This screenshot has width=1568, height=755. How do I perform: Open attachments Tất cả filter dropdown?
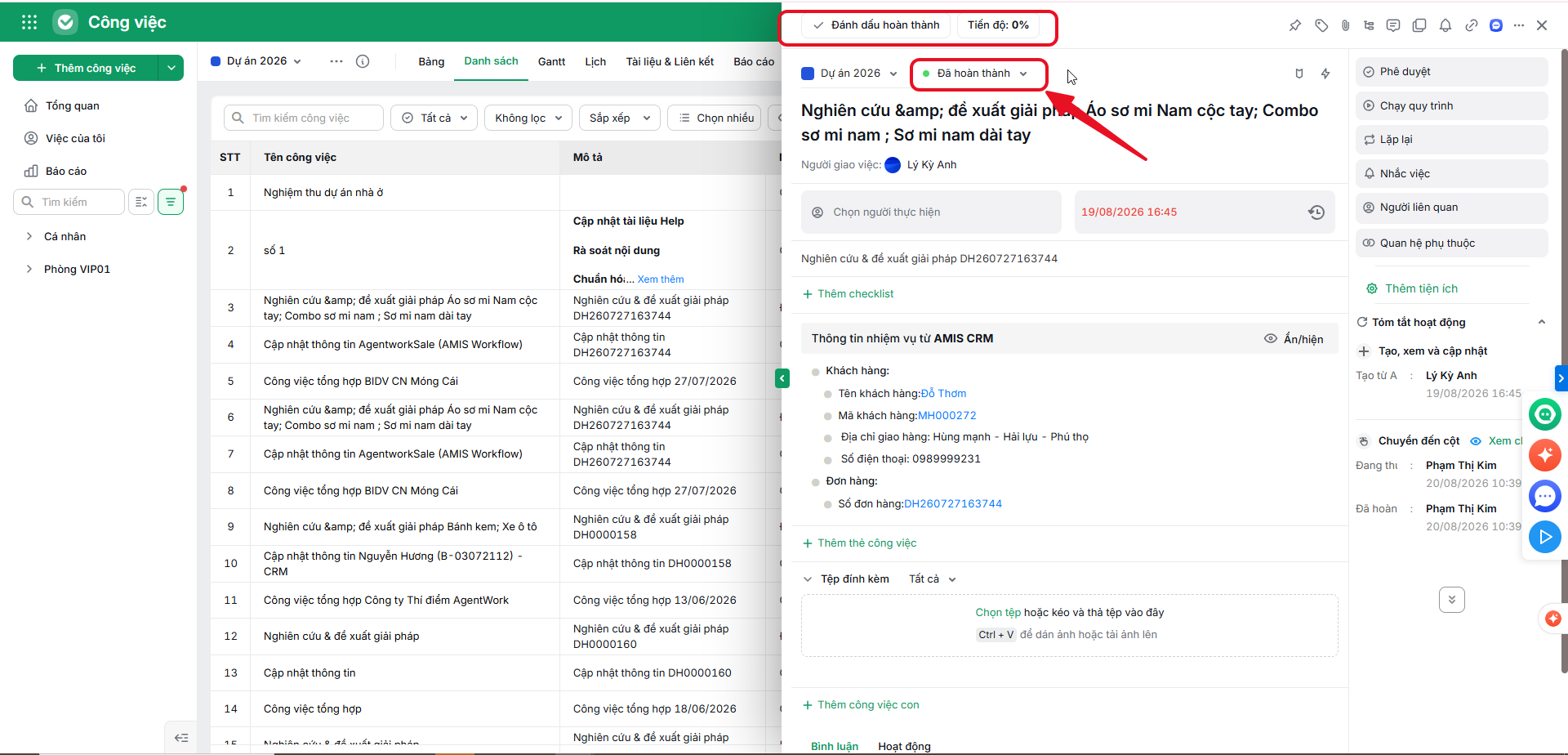click(932, 579)
